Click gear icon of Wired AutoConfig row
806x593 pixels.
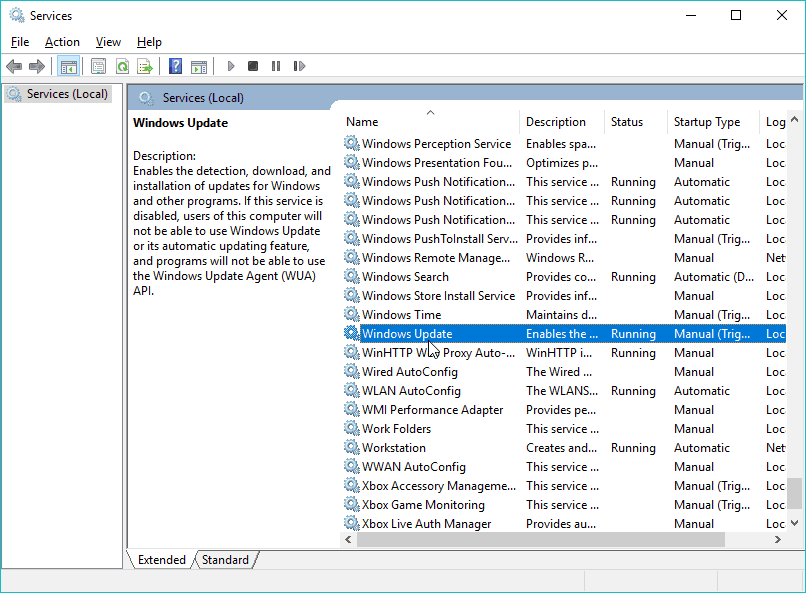tap(352, 372)
